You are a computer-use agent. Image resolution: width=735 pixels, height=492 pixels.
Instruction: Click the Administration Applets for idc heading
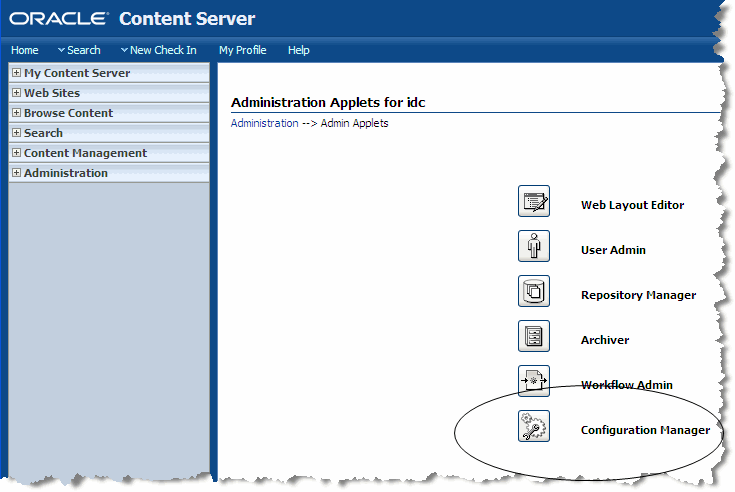click(x=328, y=103)
